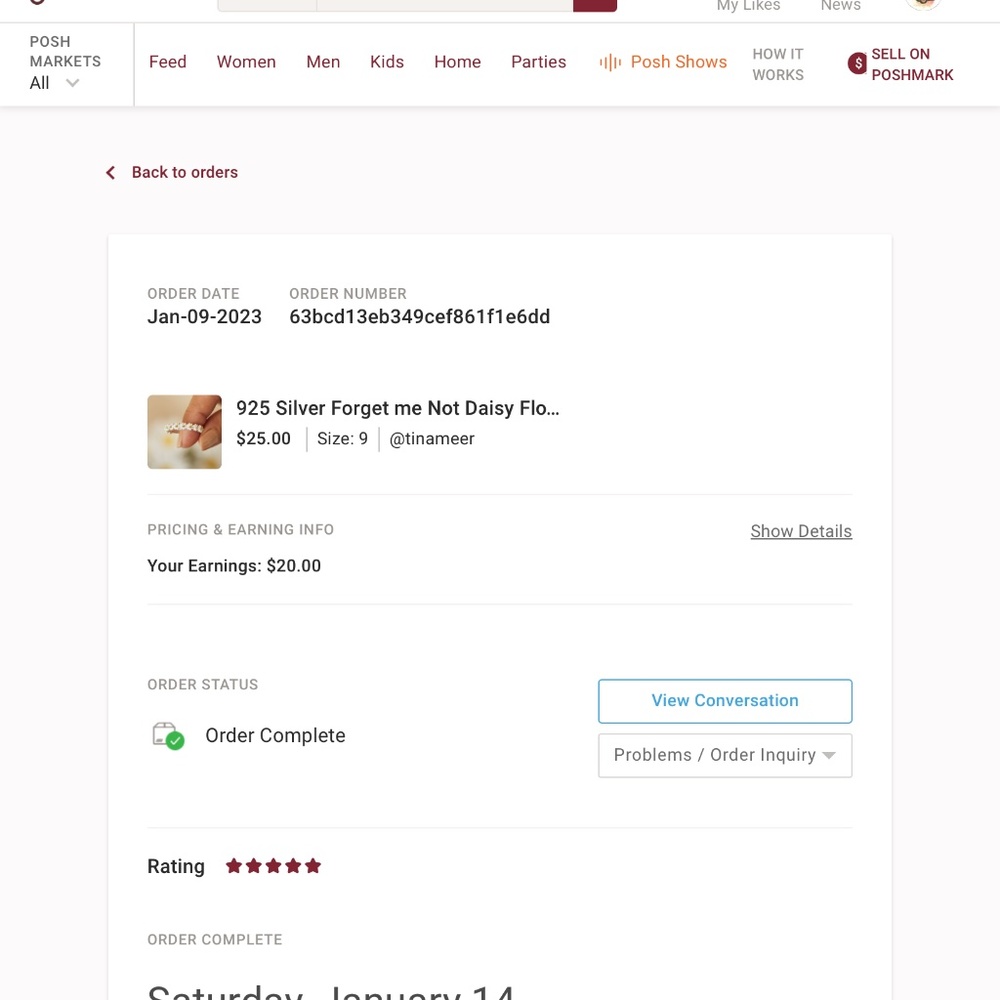
Task: Expand the Posh Markets All dropdown
Action: [54, 83]
